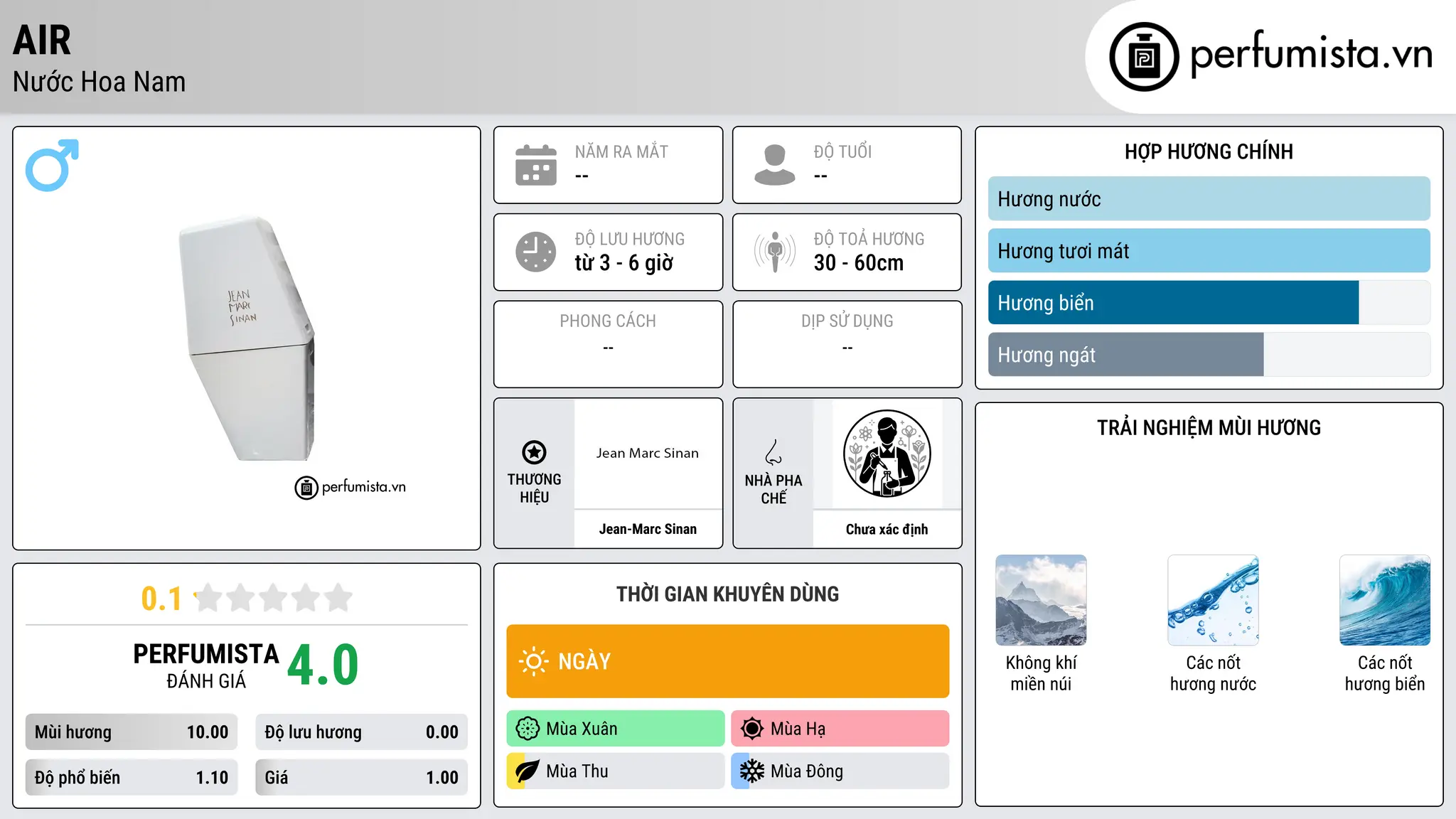The width and height of the screenshot is (1456, 819).
Task: Click the Dịp sử dụng card
Action: click(x=847, y=344)
